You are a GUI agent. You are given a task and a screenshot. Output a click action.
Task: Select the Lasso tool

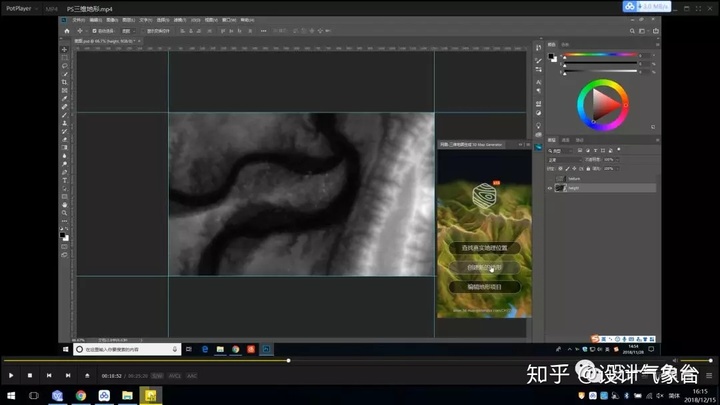coord(64,66)
